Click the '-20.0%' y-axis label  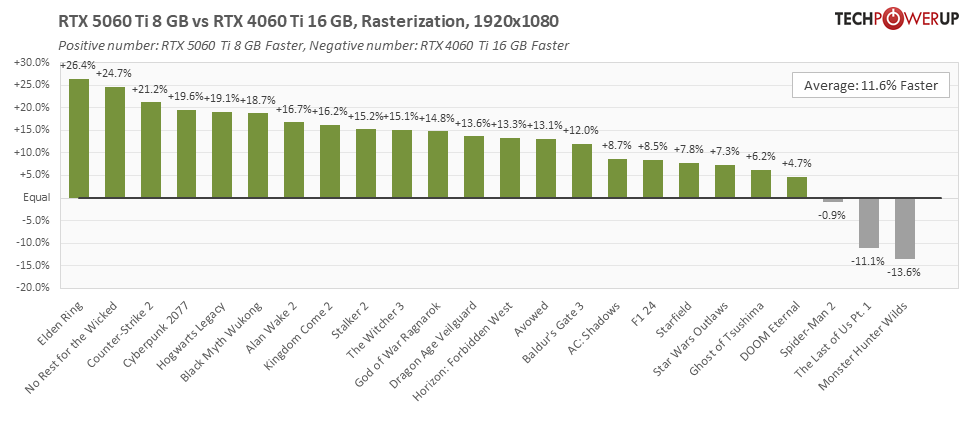pyautogui.click(x=33, y=288)
